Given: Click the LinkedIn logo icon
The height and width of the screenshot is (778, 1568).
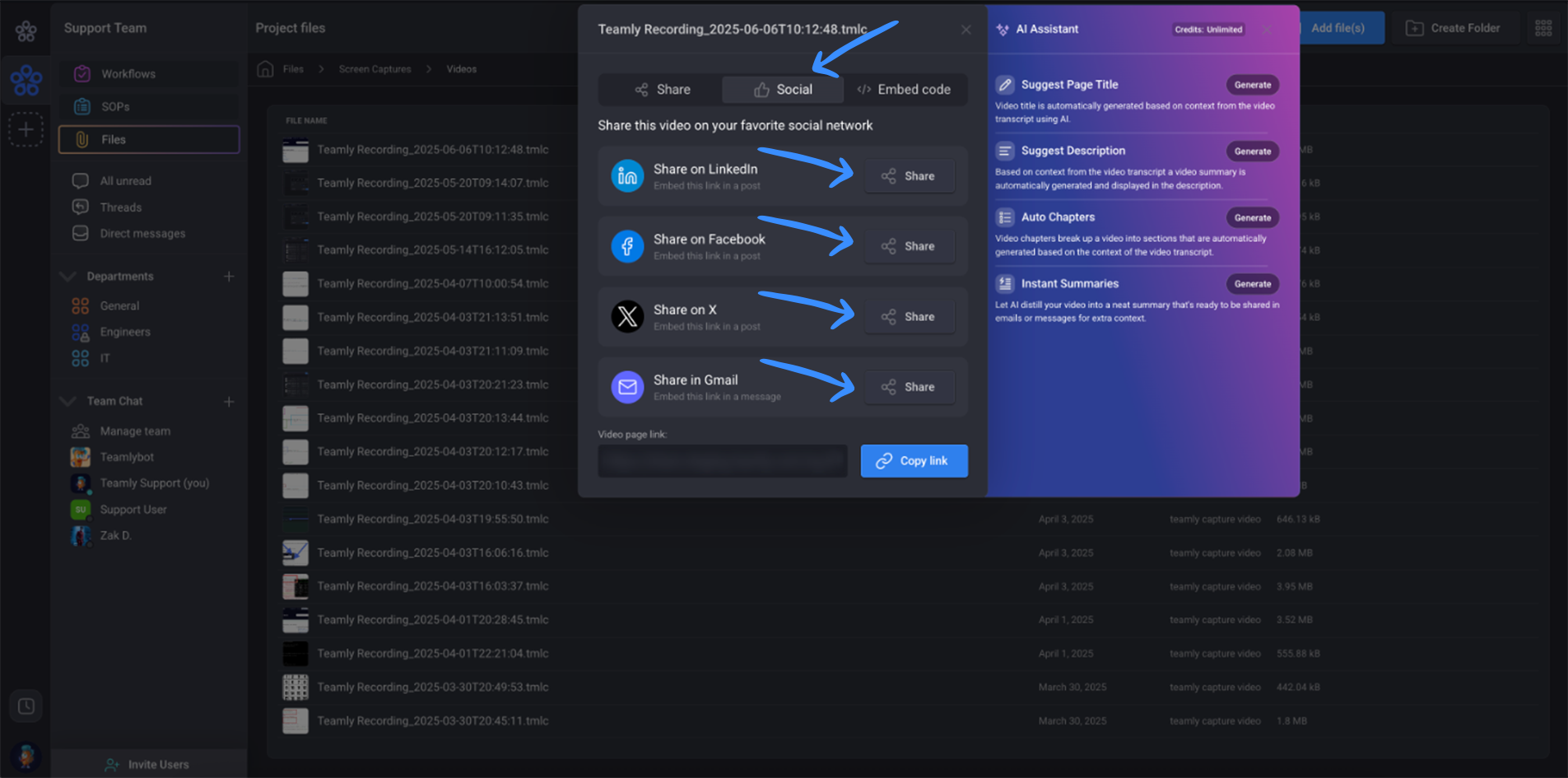Looking at the screenshot, I should click(x=627, y=176).
